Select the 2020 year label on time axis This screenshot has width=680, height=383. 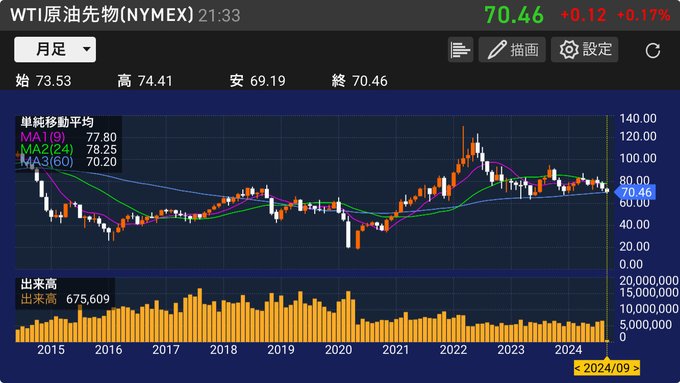pyautogui.click(x=338, y=350)
